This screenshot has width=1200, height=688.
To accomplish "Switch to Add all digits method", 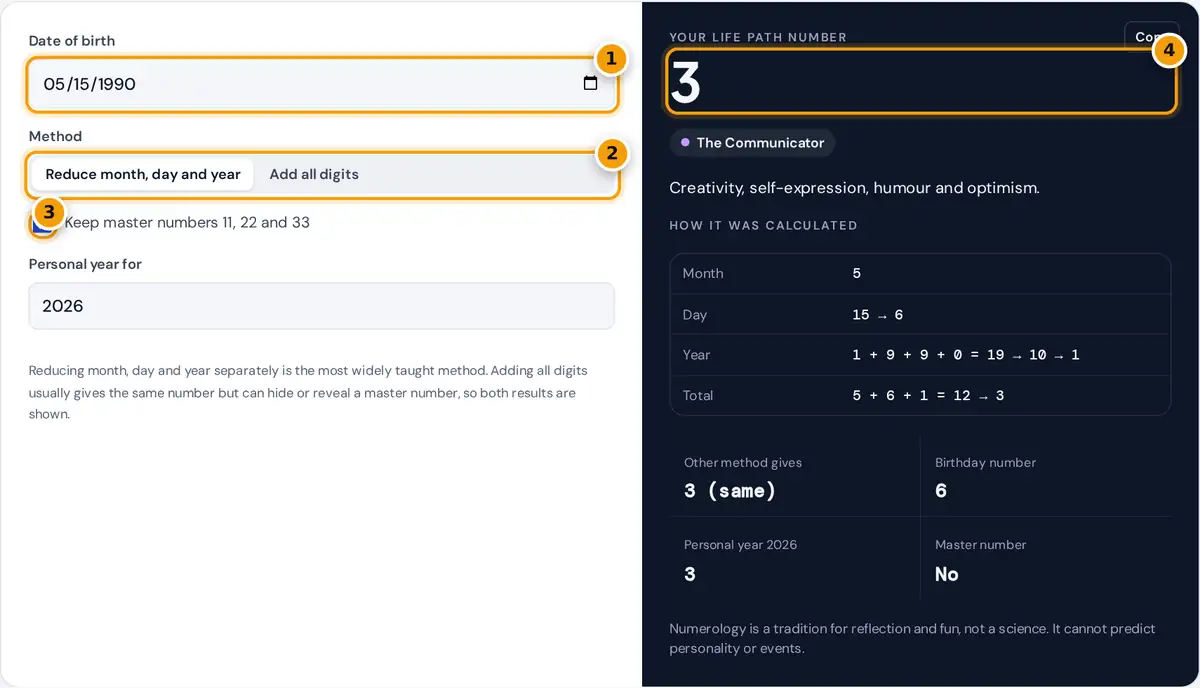I will (314, 174).
